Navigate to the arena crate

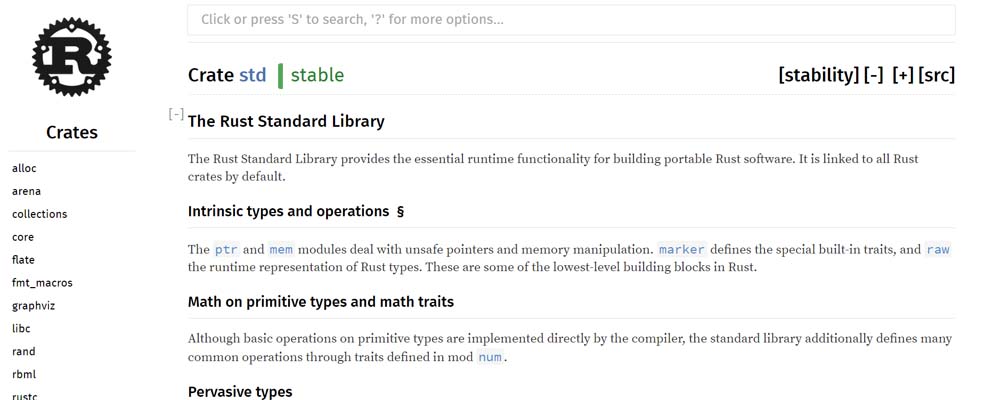[x=26, y=191]
